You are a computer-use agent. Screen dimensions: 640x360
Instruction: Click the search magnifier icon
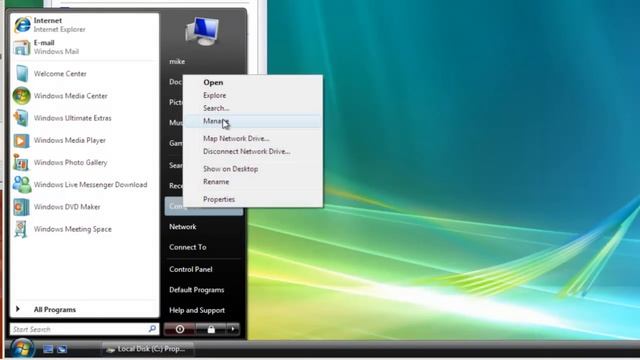tap(152, 329)
